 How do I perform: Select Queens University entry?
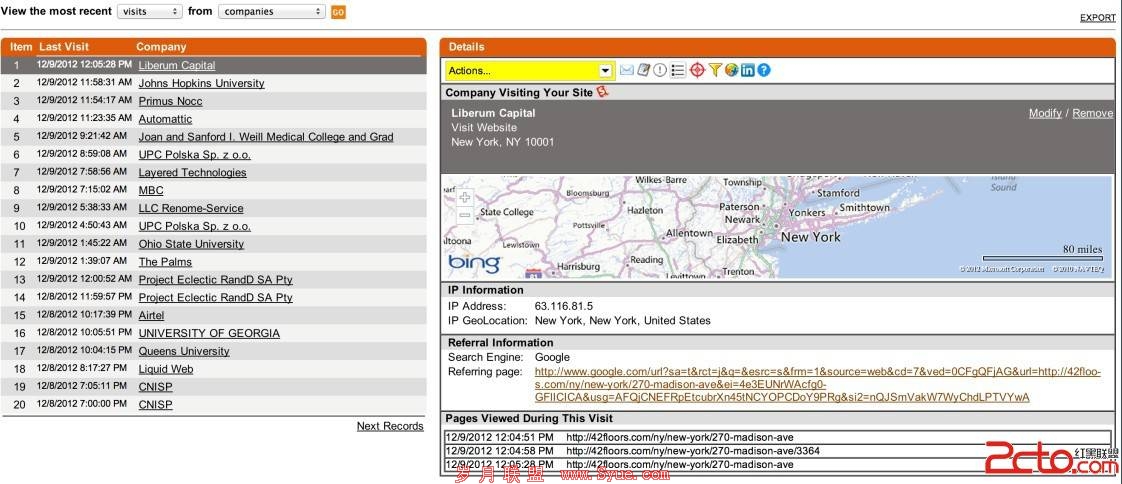click(x=184, y=352)
